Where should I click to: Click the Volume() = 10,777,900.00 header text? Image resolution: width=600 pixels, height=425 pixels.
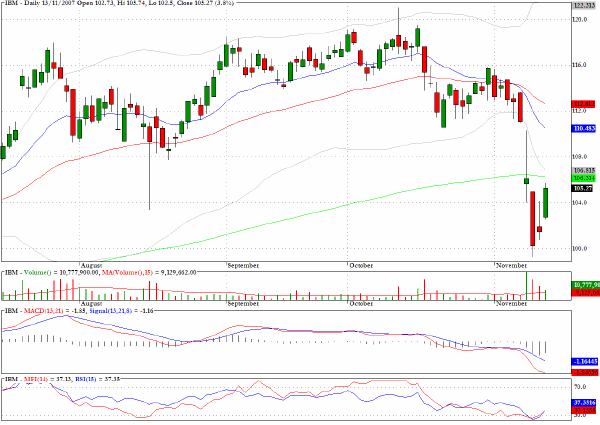coord(62,272)
